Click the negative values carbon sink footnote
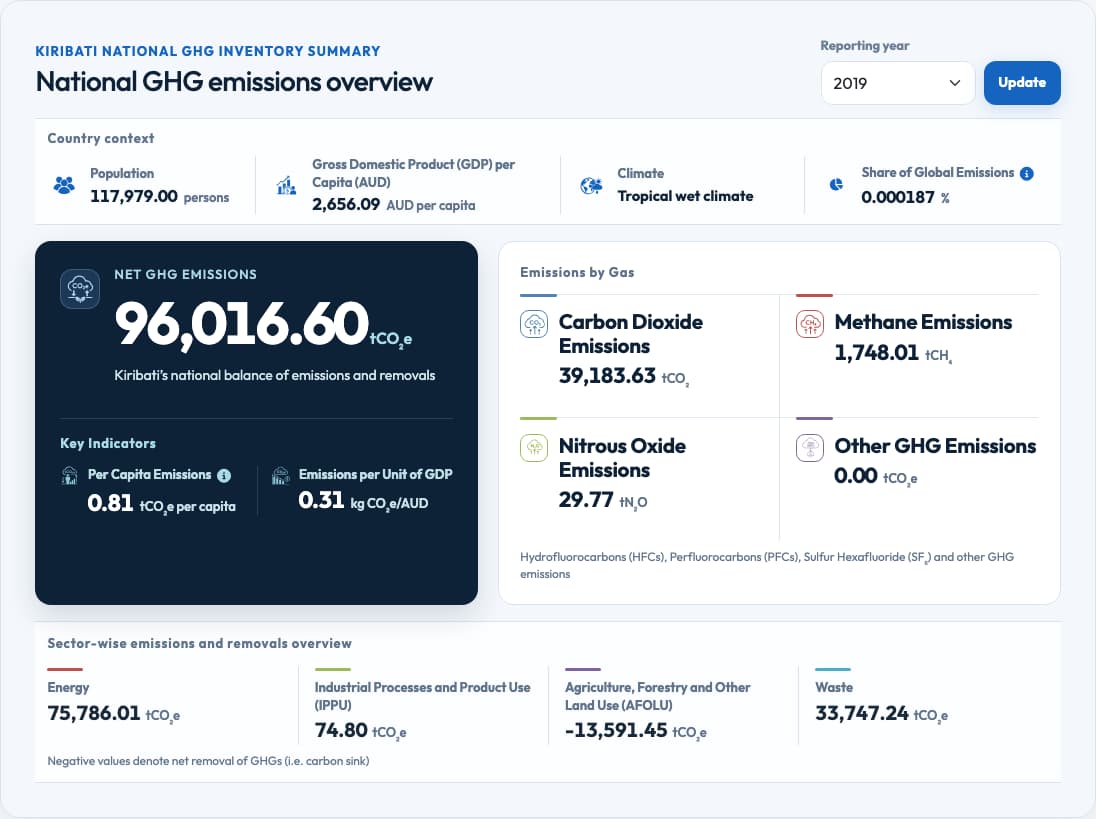The image size is (1096, 819). click(x=208, y=761)
